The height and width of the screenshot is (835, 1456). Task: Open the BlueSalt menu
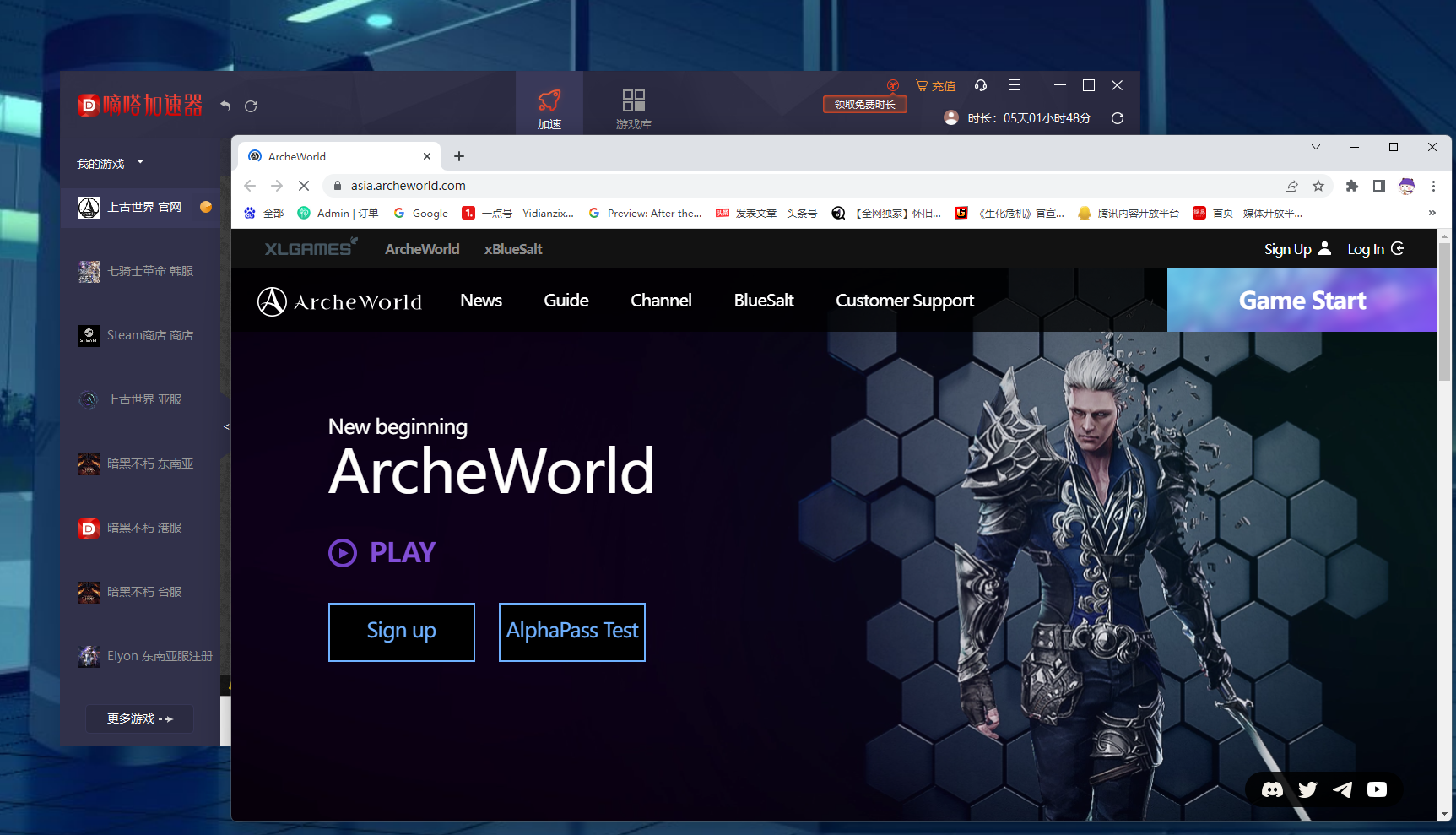(764, 301)
